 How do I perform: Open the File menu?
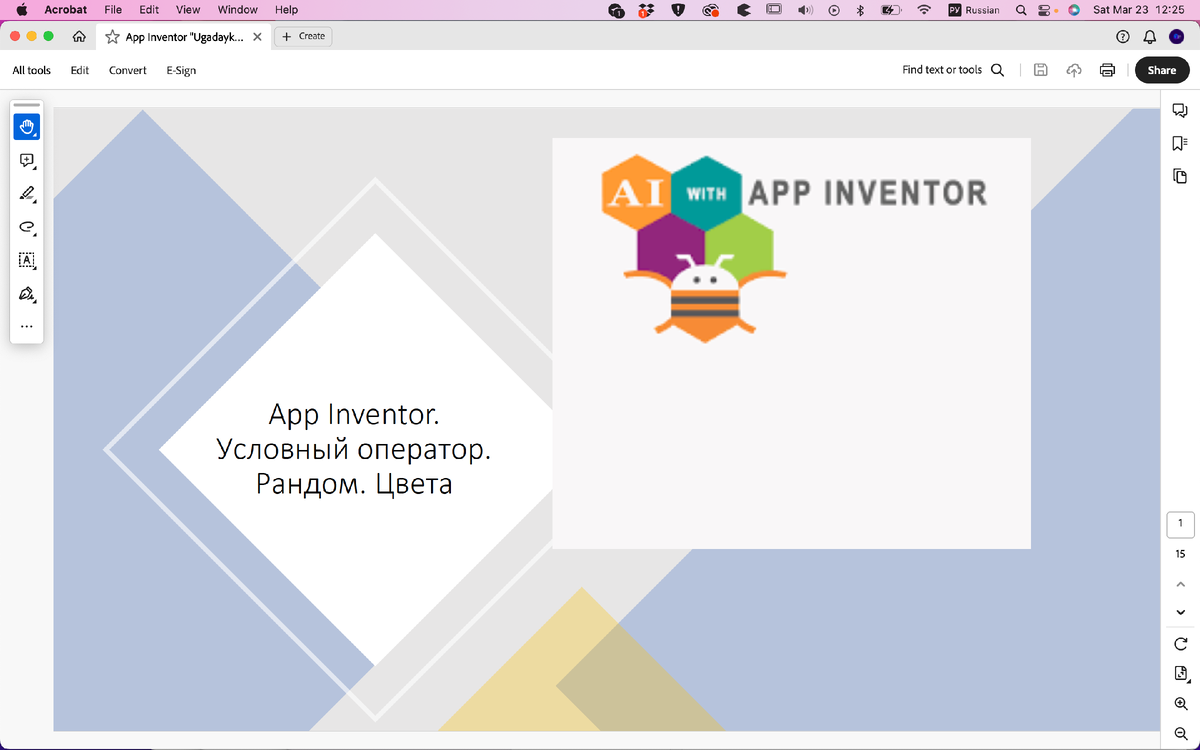click(x=113, y=10)
